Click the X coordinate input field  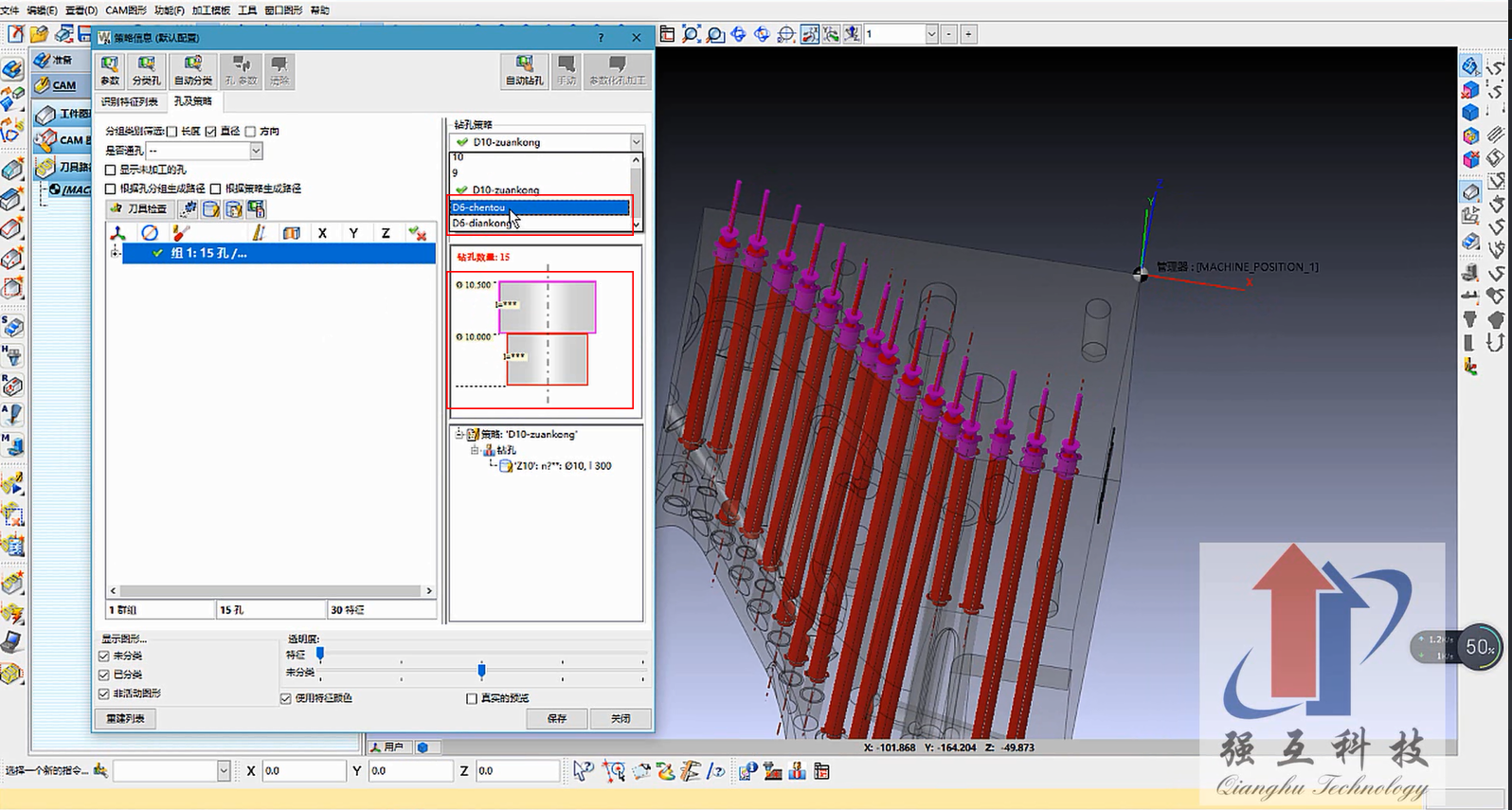coord(303,771)
